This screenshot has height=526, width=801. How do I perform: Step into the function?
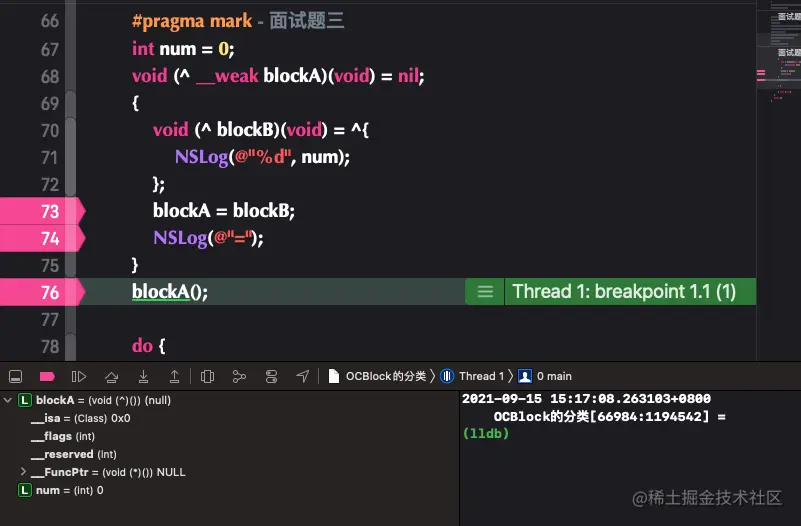(144, 377)
